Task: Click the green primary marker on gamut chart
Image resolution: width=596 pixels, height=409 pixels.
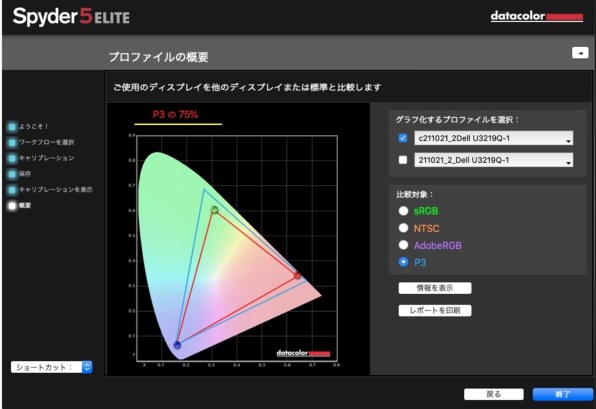Action: coord(214,209)
